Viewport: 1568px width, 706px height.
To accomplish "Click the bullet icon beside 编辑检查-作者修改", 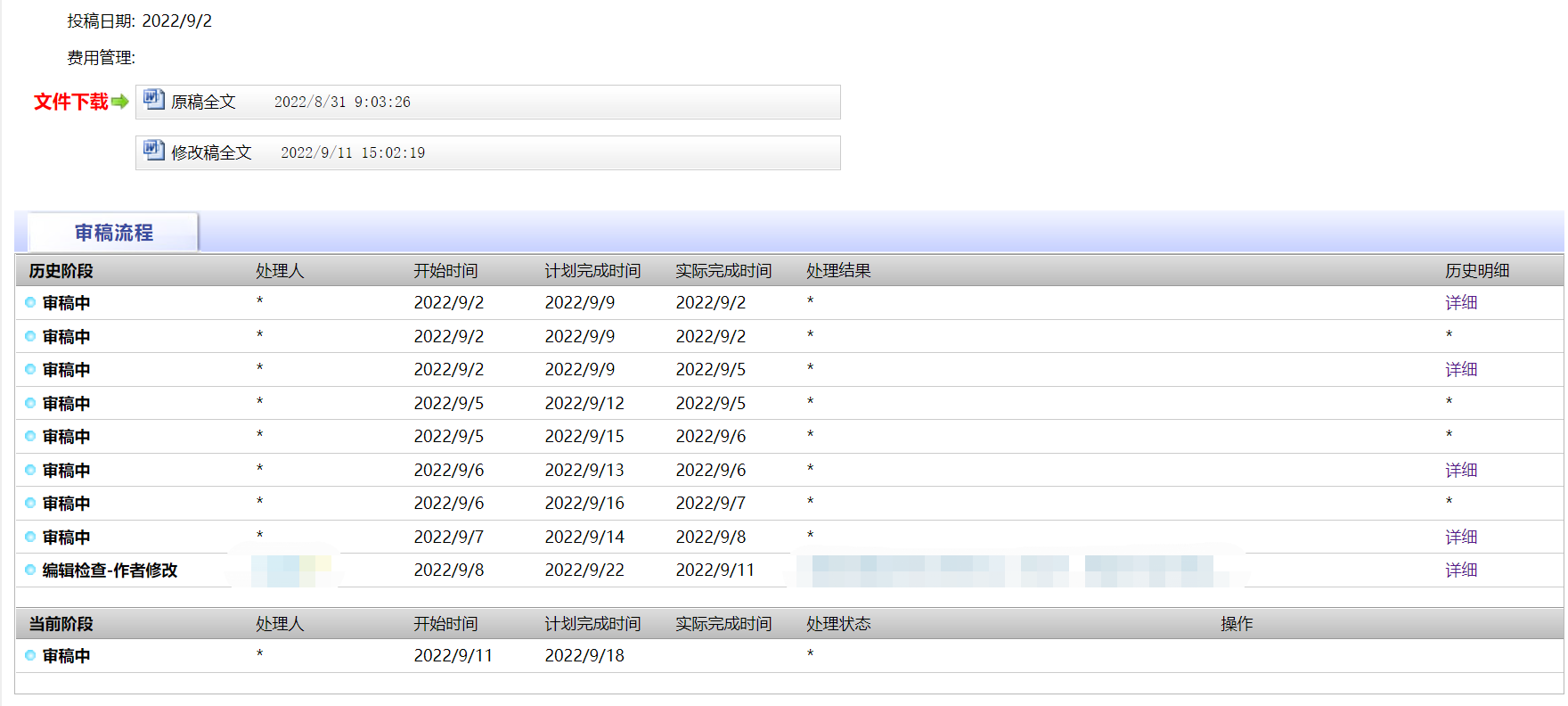I will tap(30, 570).
